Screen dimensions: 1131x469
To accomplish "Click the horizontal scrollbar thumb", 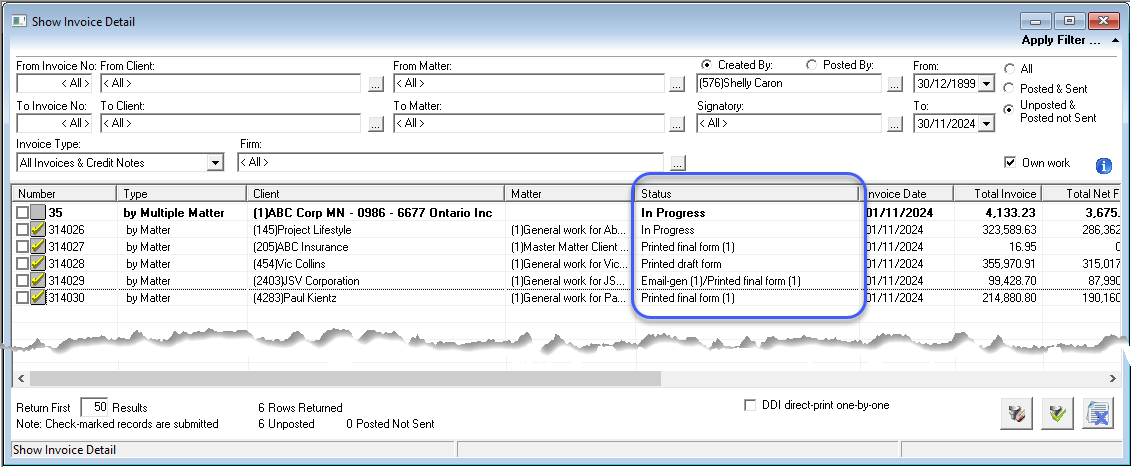I will point(346,378).
